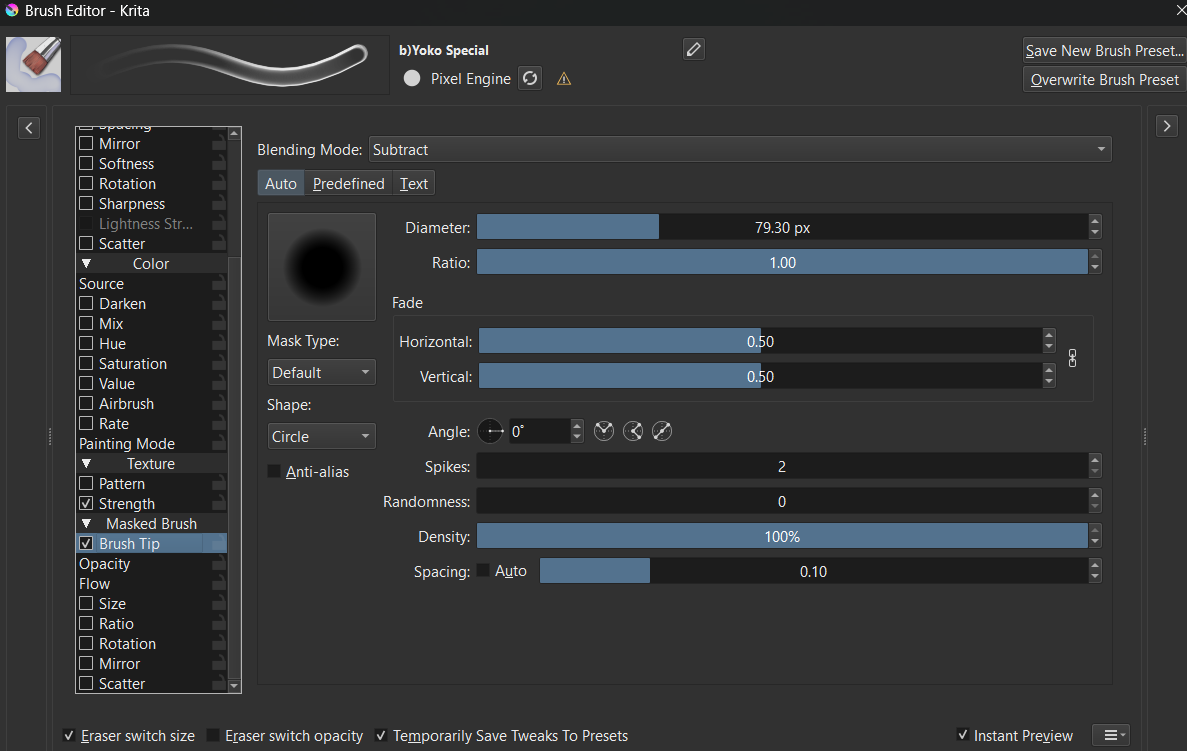
Task: Open the Shape dropdown set to Circle
Action: coord(321,437)
